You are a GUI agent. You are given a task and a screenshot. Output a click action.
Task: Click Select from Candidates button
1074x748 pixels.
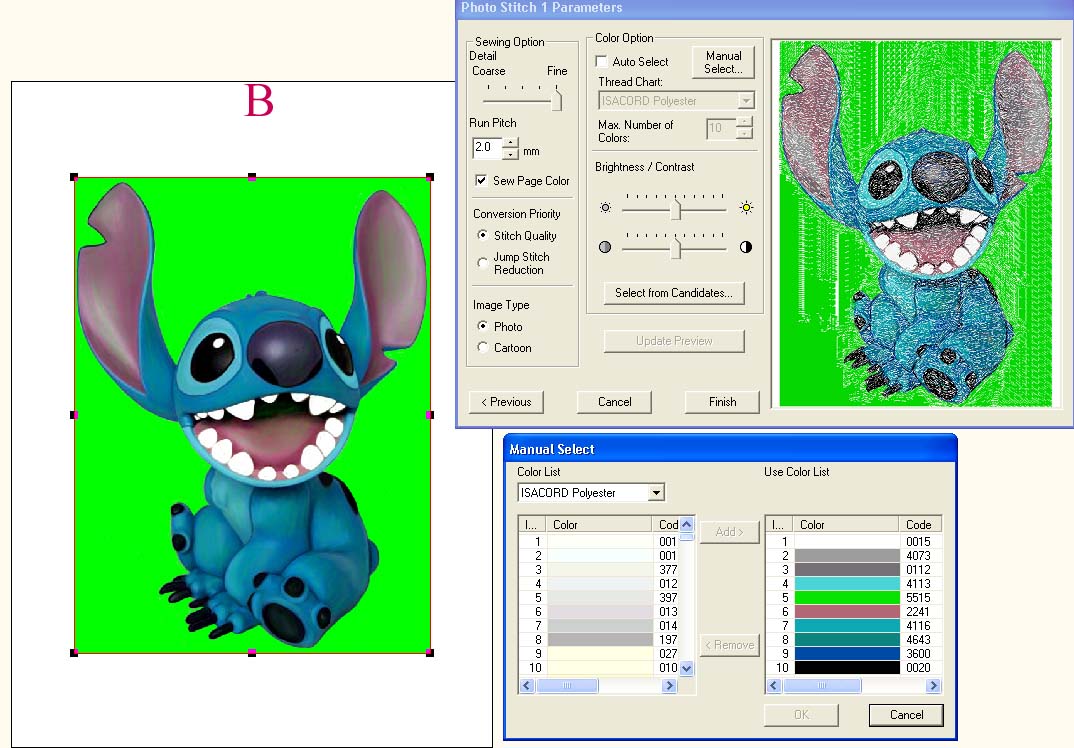coord(674,293)
